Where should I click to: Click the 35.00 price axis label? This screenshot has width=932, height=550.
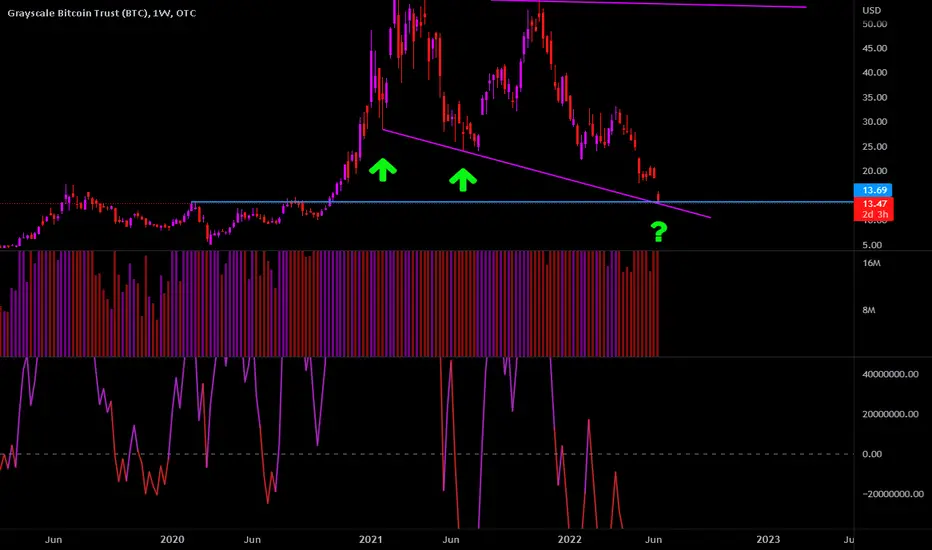point(874,98)
